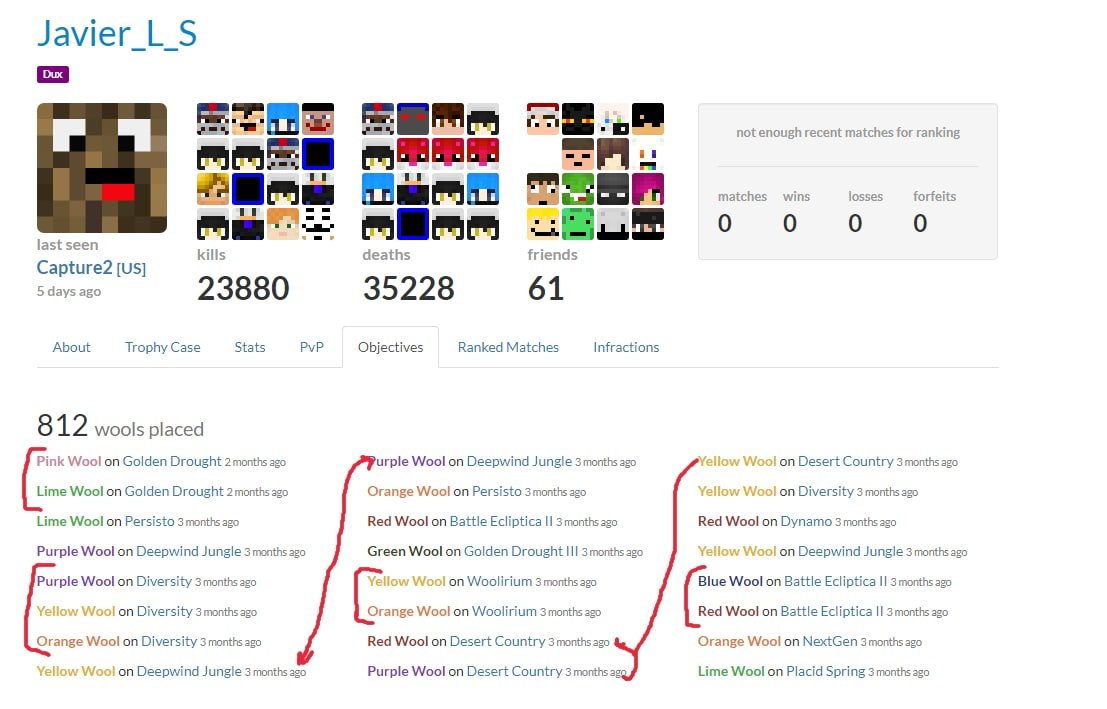Open the black cat friend avatar with orange eyes
Image resolution: width=1107 pixels, height=709 pixels.
point(578,119)
